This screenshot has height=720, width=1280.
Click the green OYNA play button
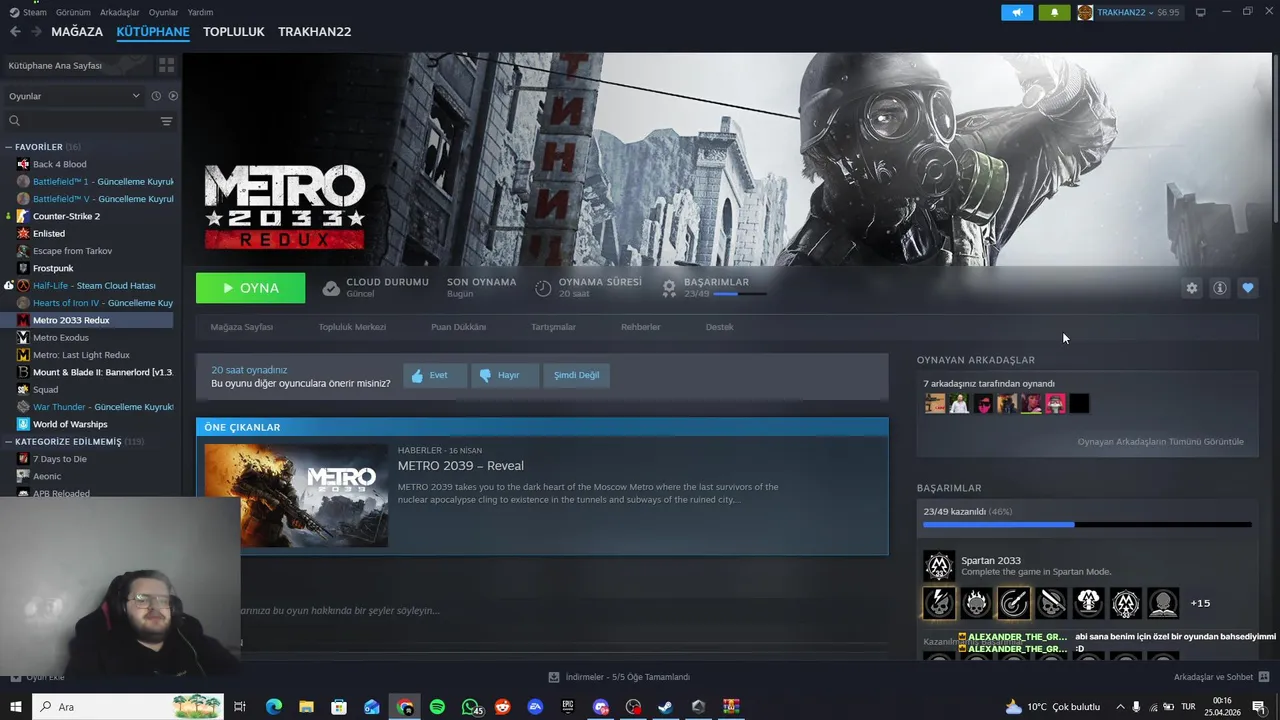coord(251,288)
